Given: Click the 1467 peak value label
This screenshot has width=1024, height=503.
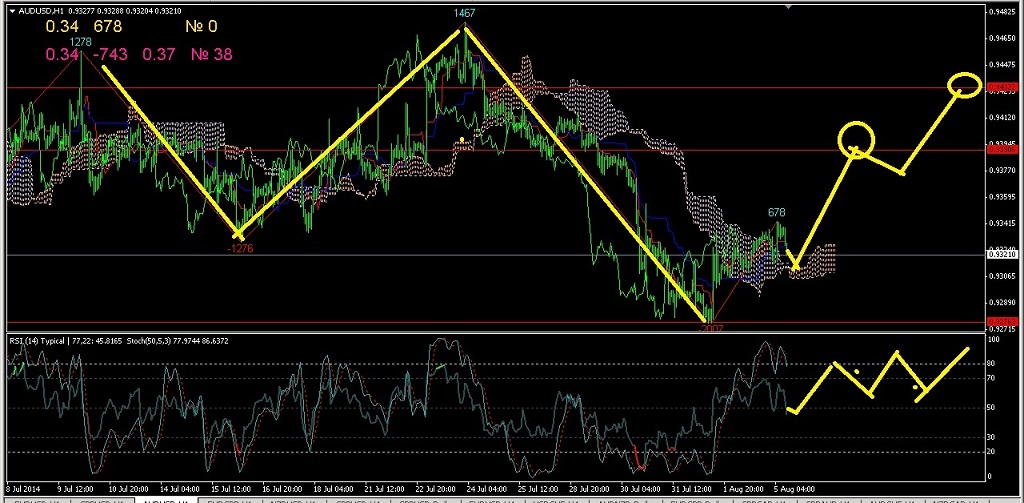Looking at the screenshot, I should tap(463, 13).
